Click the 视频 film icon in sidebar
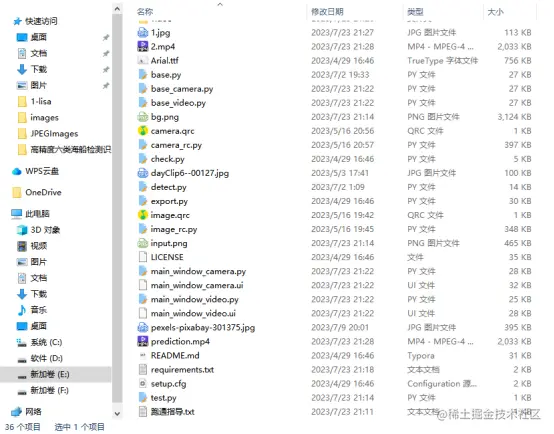 (x=22, y=246)
